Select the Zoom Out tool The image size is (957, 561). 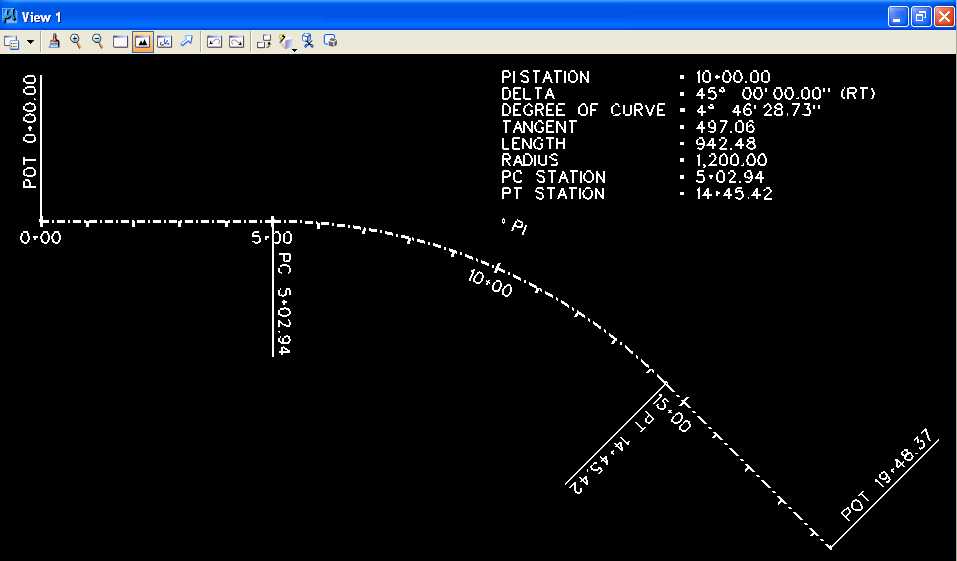click(x=98, y=41)
